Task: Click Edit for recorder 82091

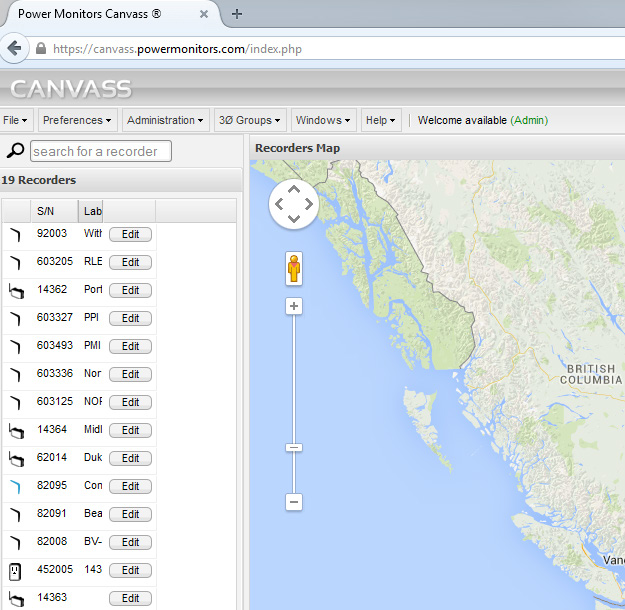Action: pos(130,514)
